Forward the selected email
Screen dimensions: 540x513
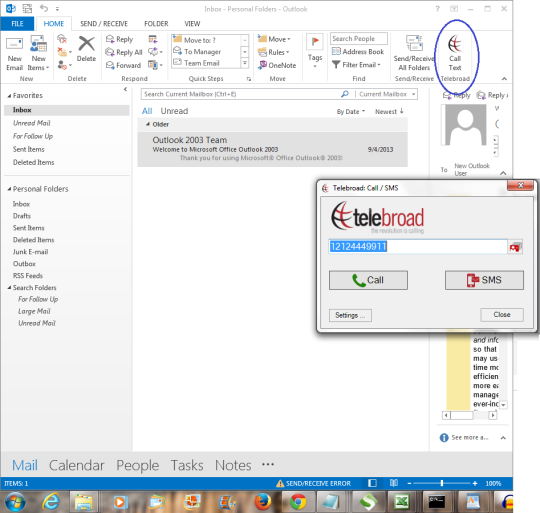click(123, 65)
